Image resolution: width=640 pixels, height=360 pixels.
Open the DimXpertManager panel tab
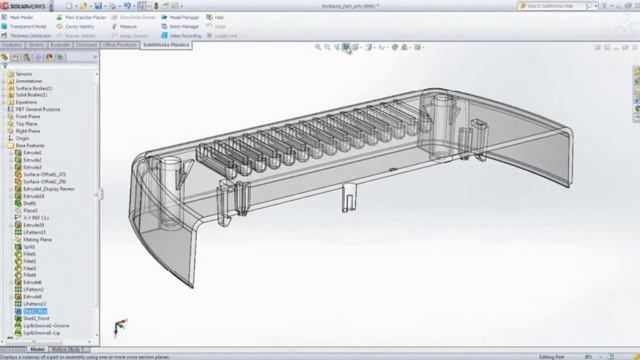point(38,58)
